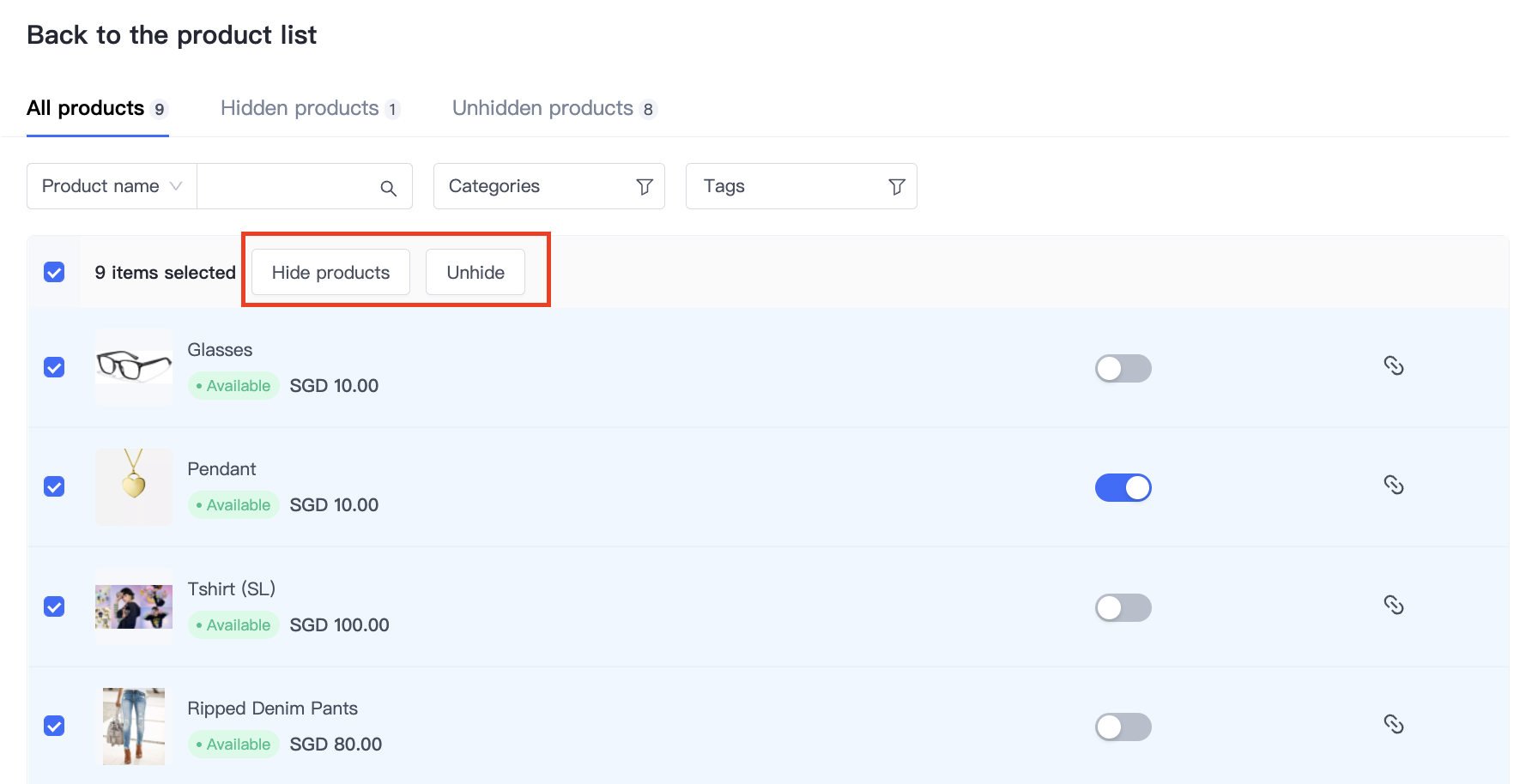Click link icon in Tshirt (SL) row
Screen dimensions: 1526x784
[1393, 606]
